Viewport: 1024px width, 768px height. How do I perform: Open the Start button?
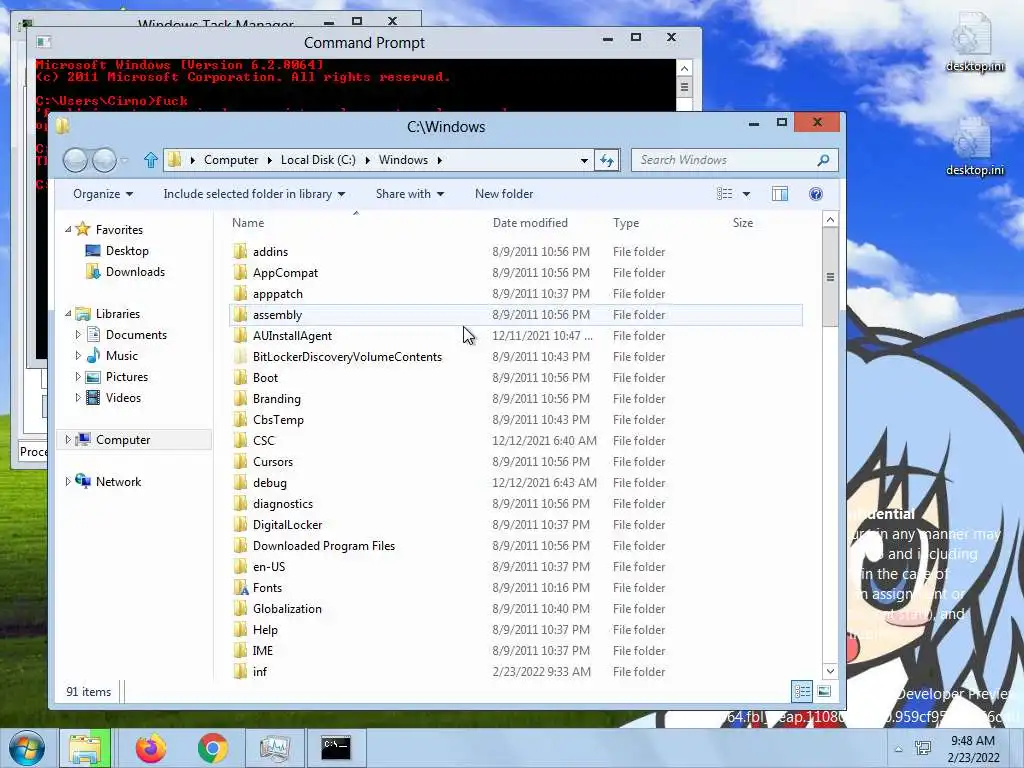click(x=26, y=748)
